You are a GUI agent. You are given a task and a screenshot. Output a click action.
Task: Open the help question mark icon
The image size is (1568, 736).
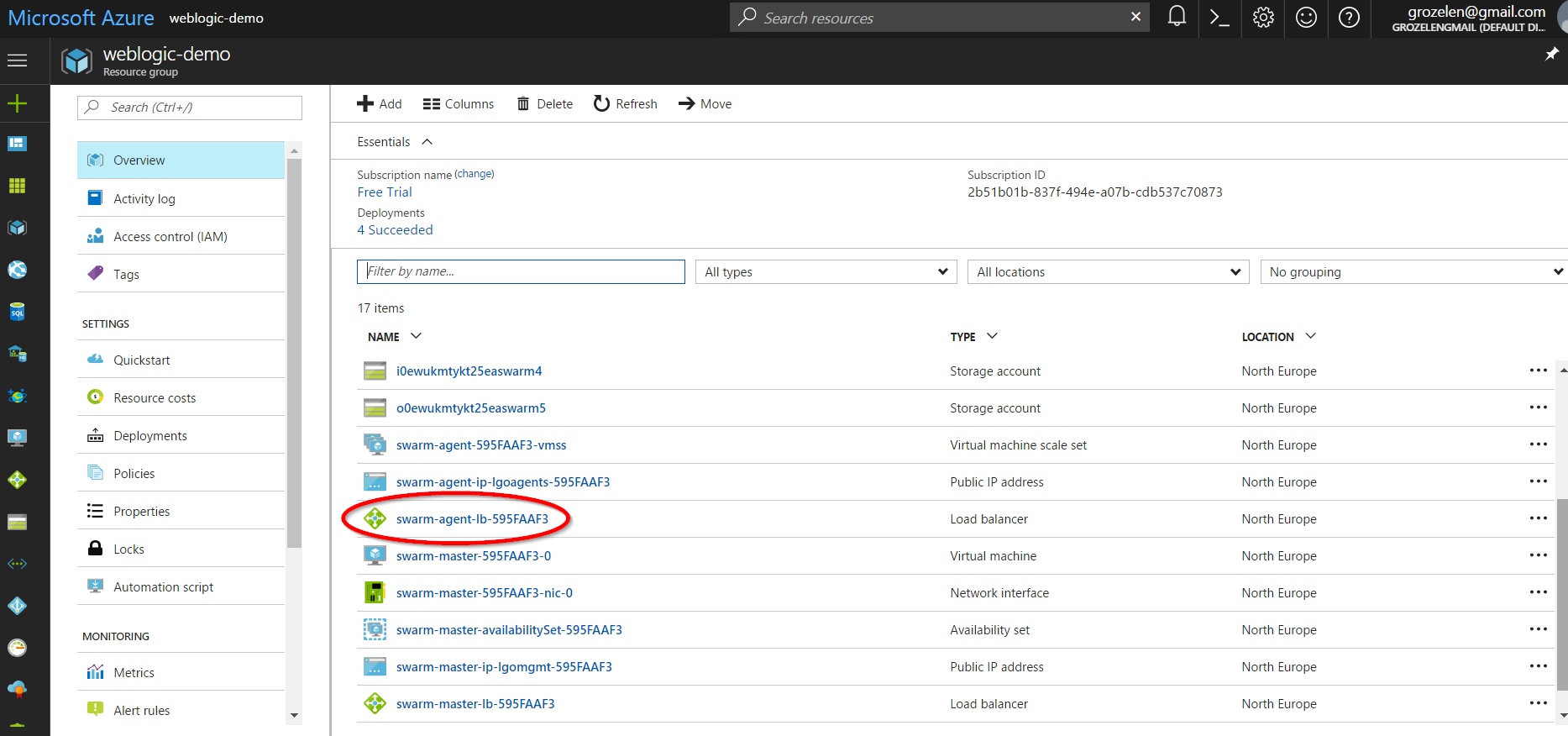click(1349, 18)
